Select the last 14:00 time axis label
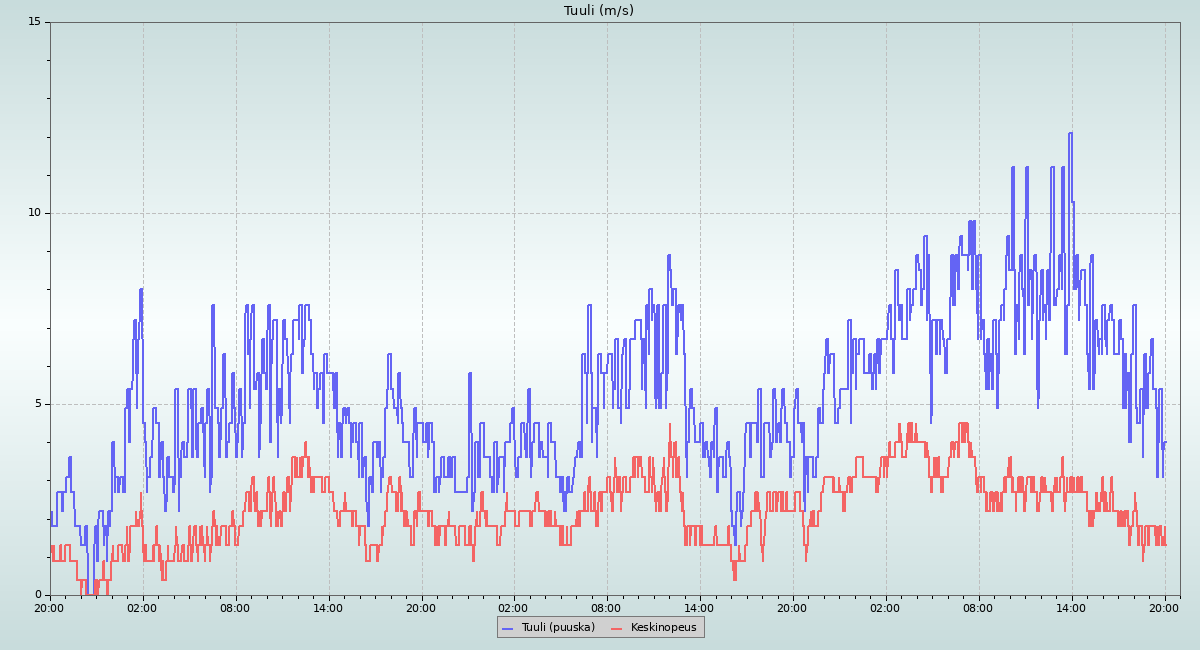Image resolution: width=1200 pixels, height=650 pixels. point(1072,607)
